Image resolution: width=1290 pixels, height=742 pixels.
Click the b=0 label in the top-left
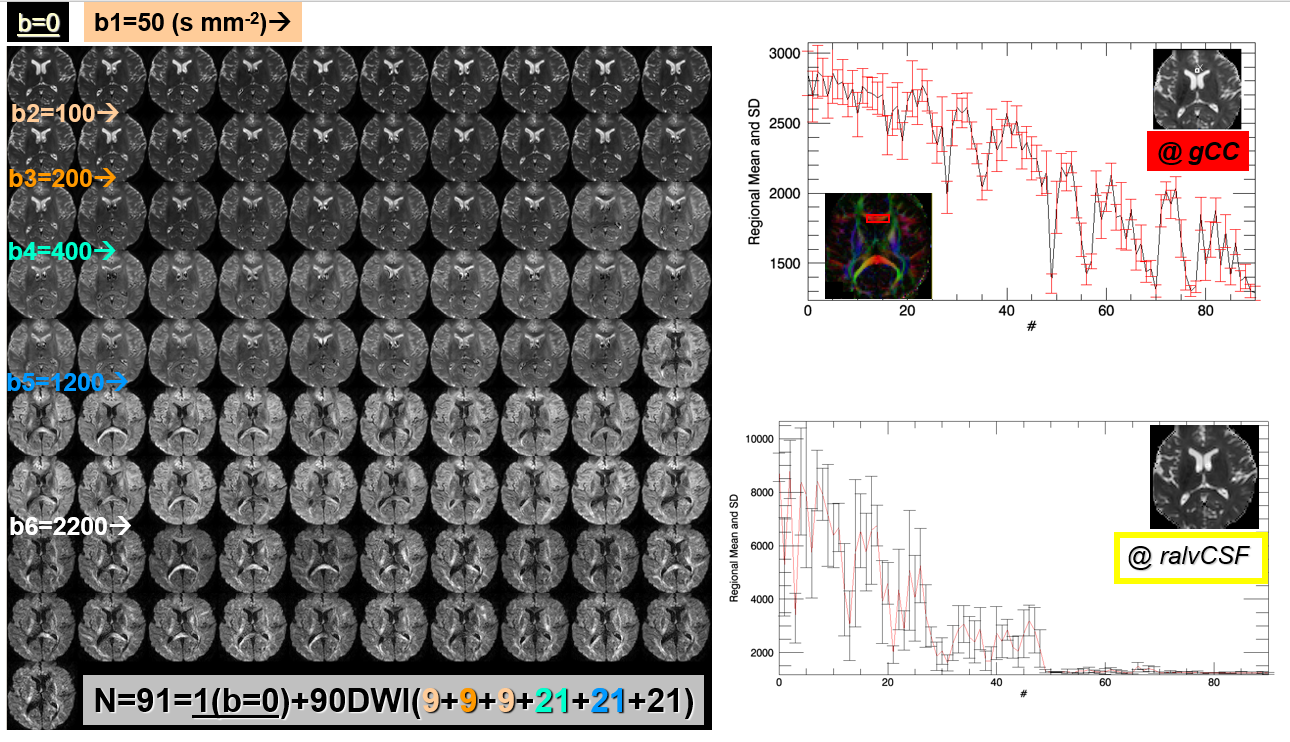(37, 21)
